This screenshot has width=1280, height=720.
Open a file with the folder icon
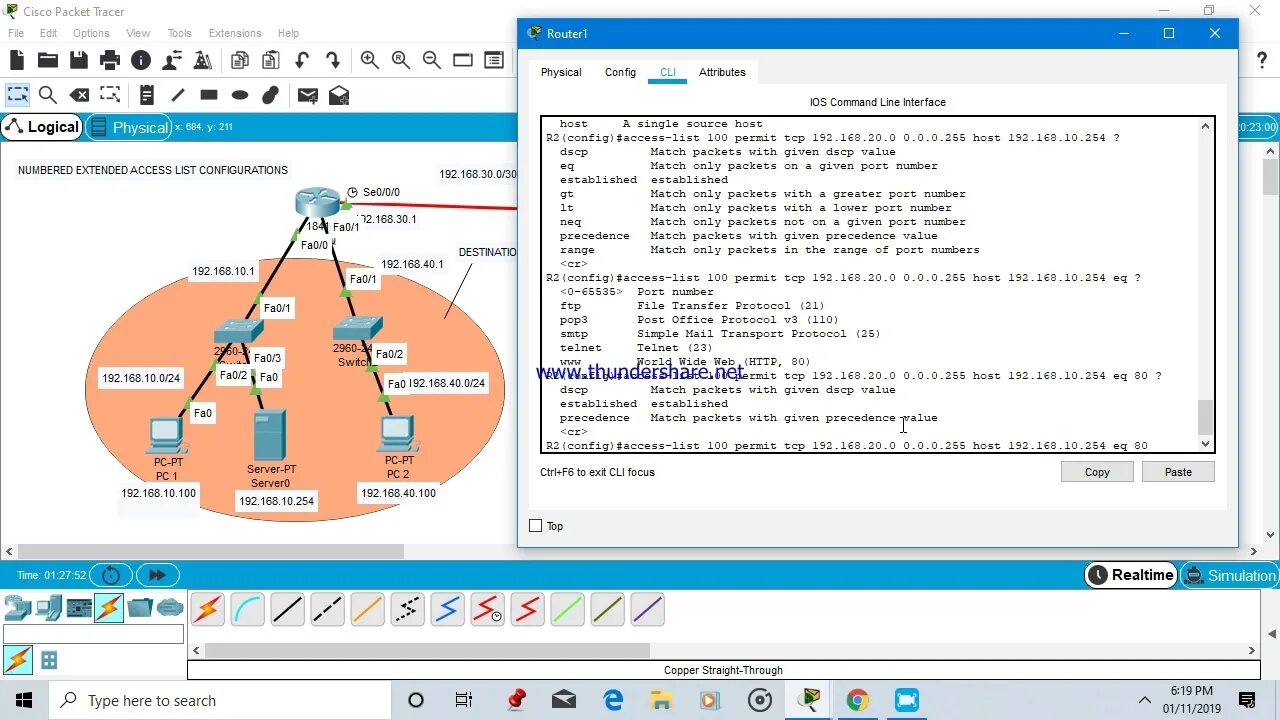tap(47, 60)
